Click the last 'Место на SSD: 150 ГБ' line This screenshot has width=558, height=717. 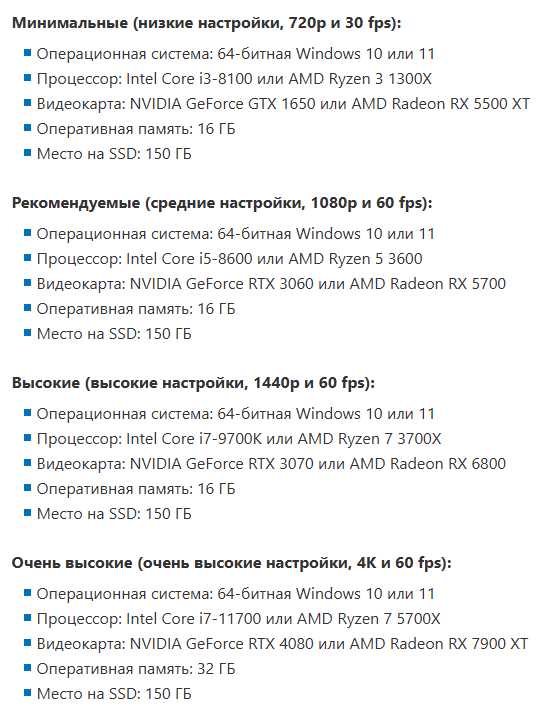(114, 694)
